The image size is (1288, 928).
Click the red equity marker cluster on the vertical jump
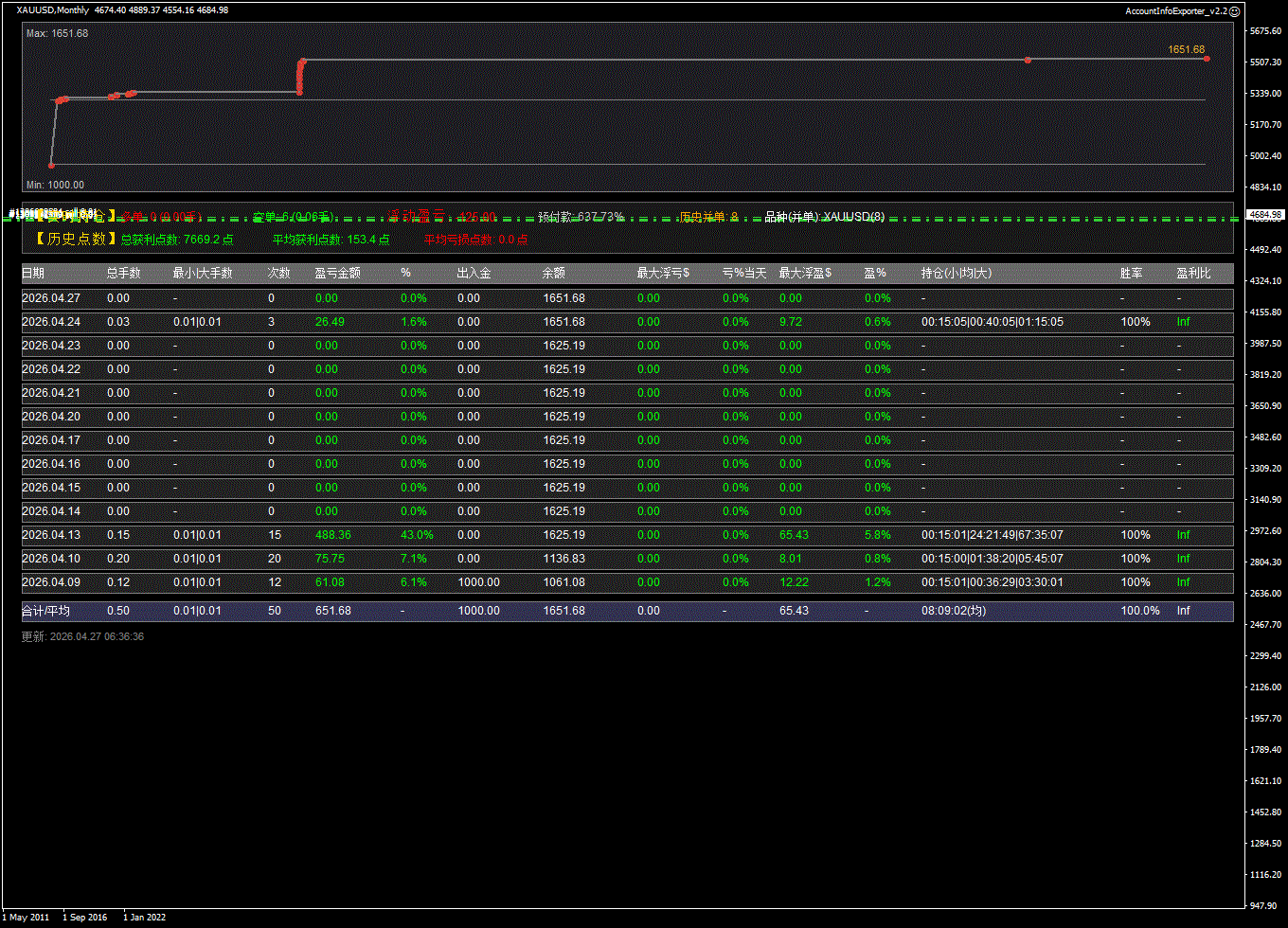[301, 76]
